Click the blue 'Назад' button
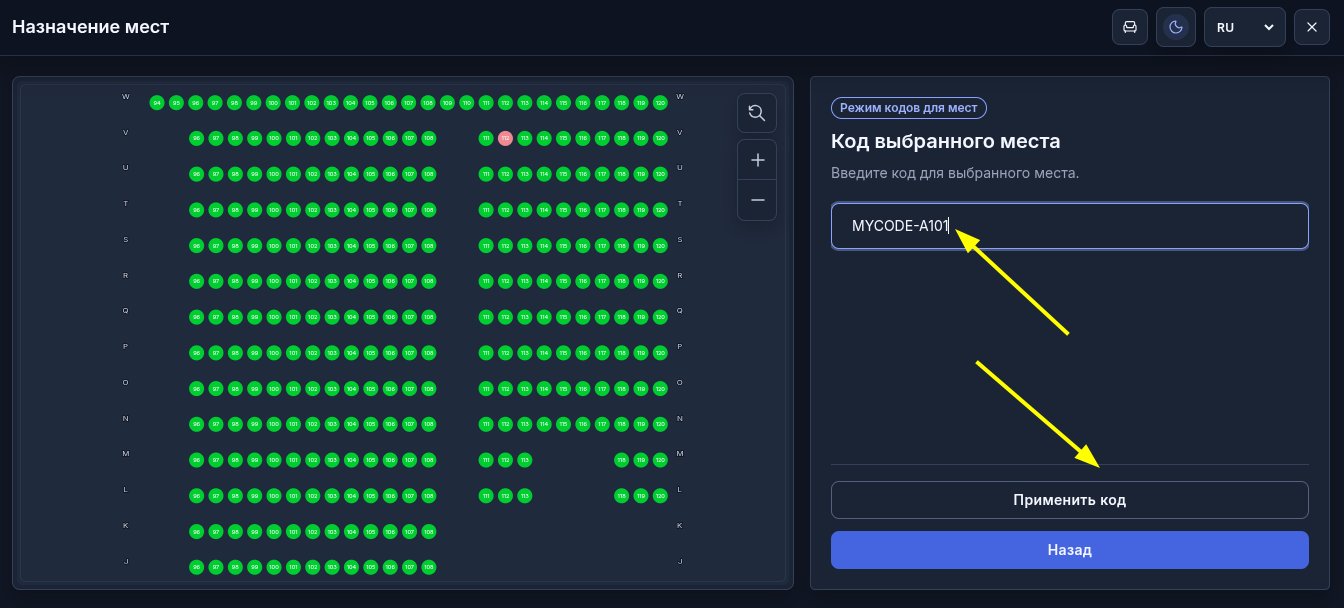 click(1069, 550)
